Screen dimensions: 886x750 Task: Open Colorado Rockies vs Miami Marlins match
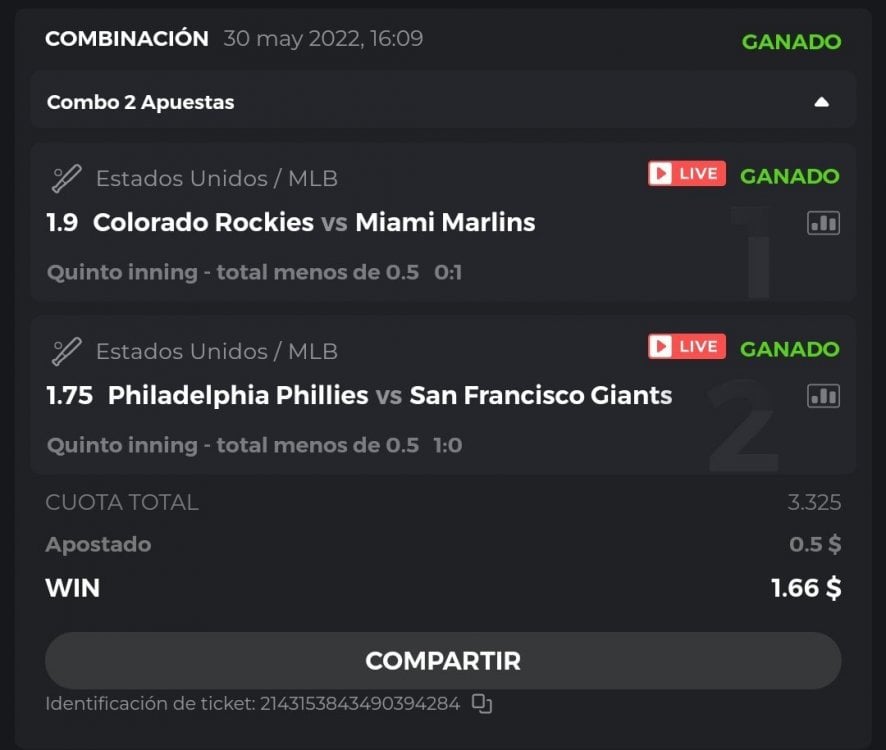point(314,222)
